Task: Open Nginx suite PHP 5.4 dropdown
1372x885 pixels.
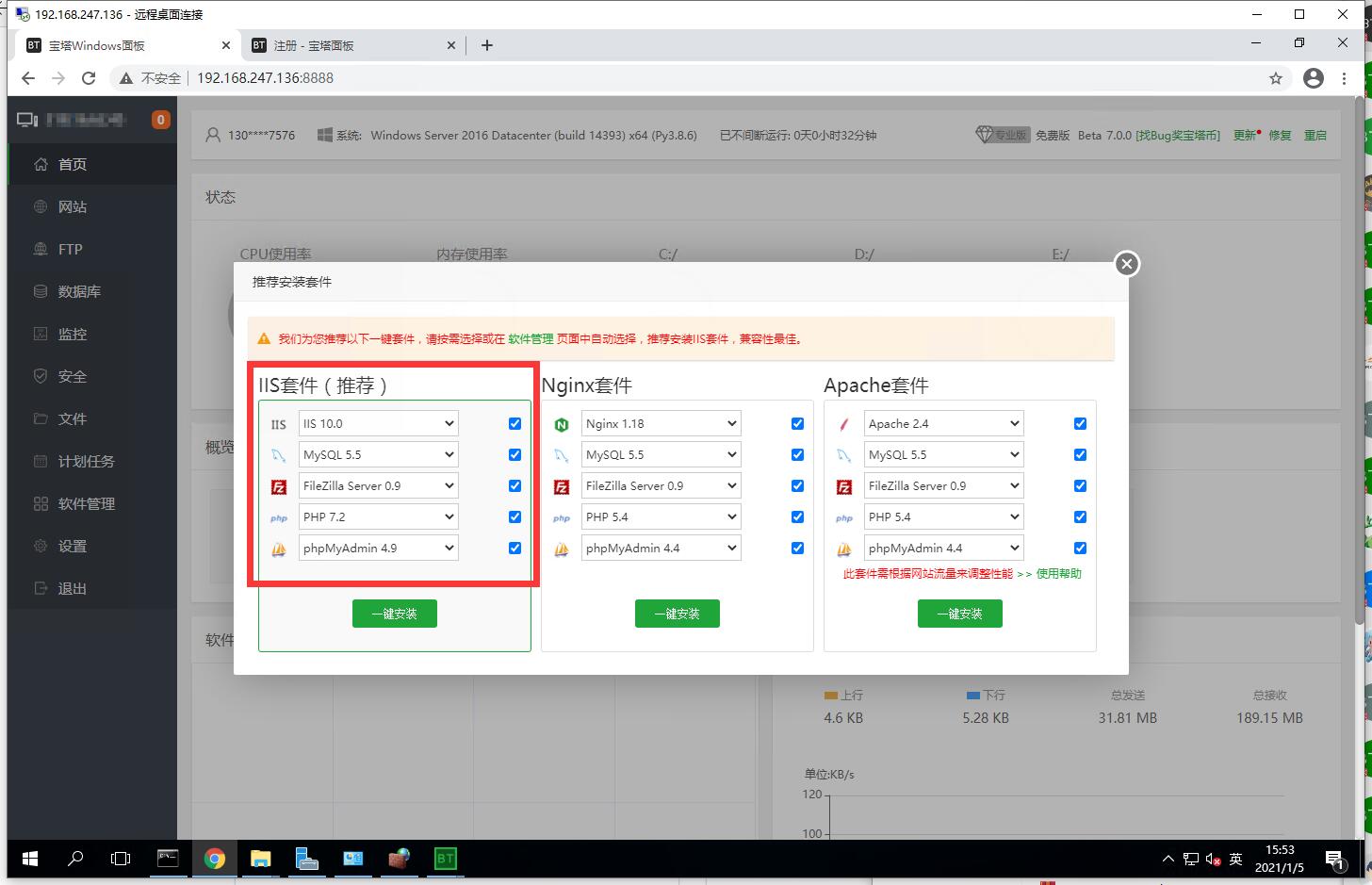Action: [661, 517]
